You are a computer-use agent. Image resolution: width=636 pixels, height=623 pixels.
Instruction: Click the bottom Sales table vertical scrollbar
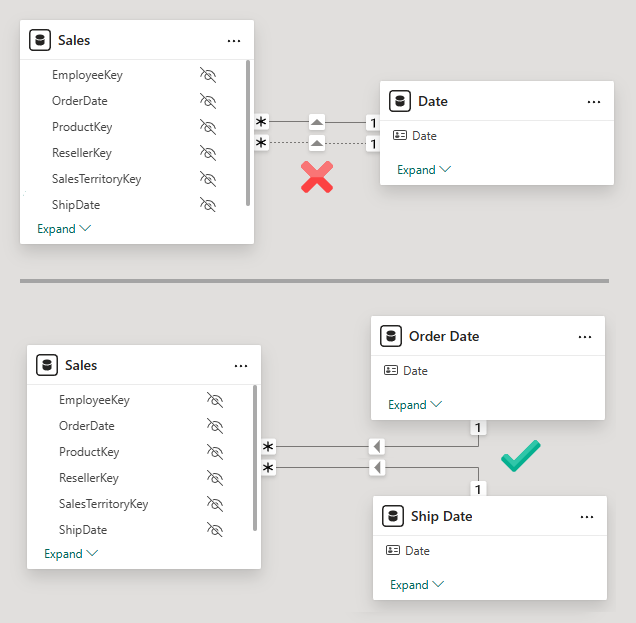[255, 458]
